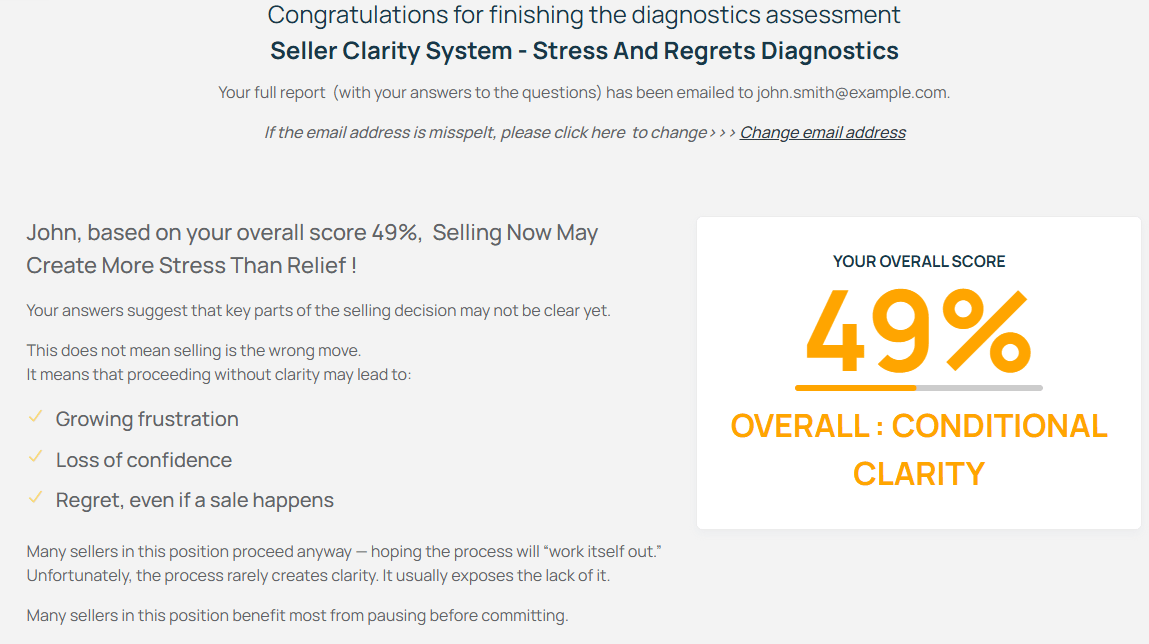Click the orange filled part of score bar
This screenshot has height=644, width=1149.
(855, 388)
